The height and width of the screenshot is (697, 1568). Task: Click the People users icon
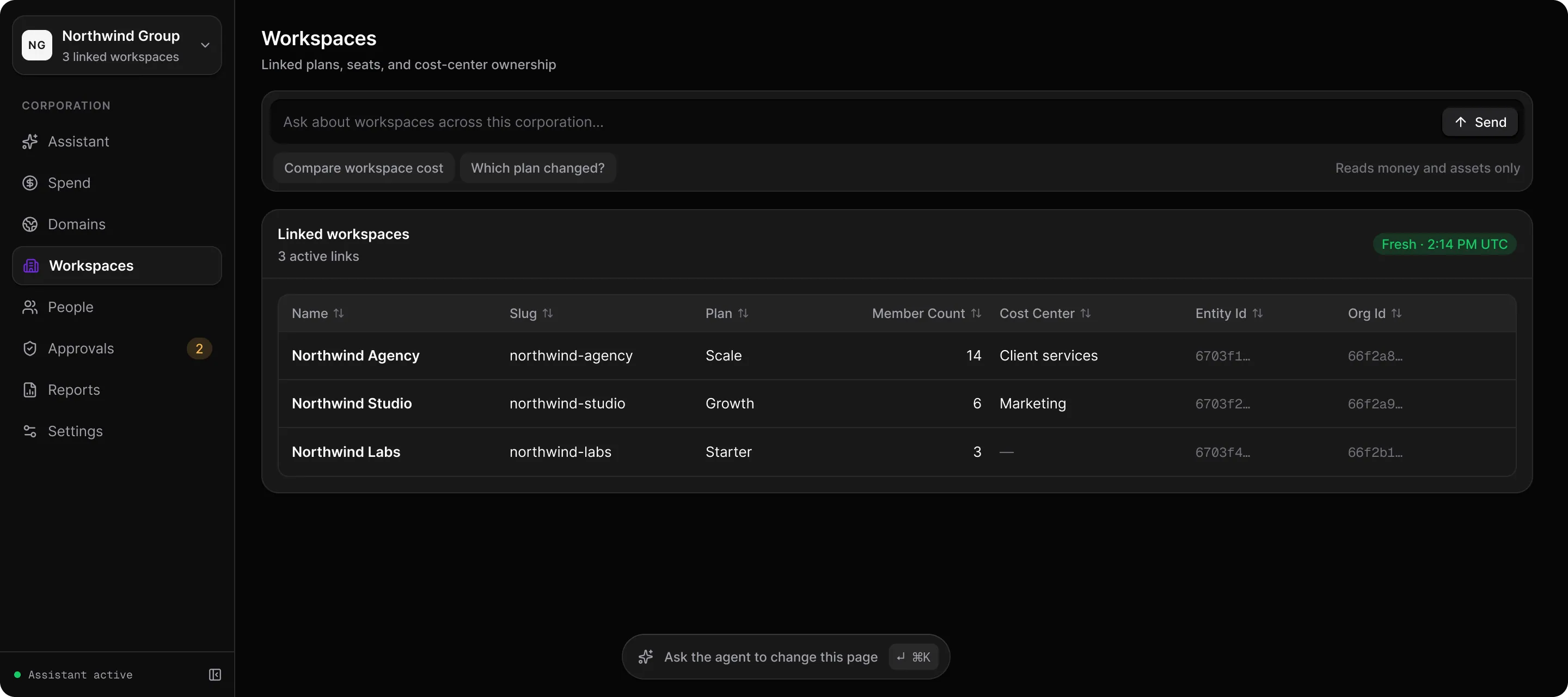pyautogui.click(x=30, y=307)
